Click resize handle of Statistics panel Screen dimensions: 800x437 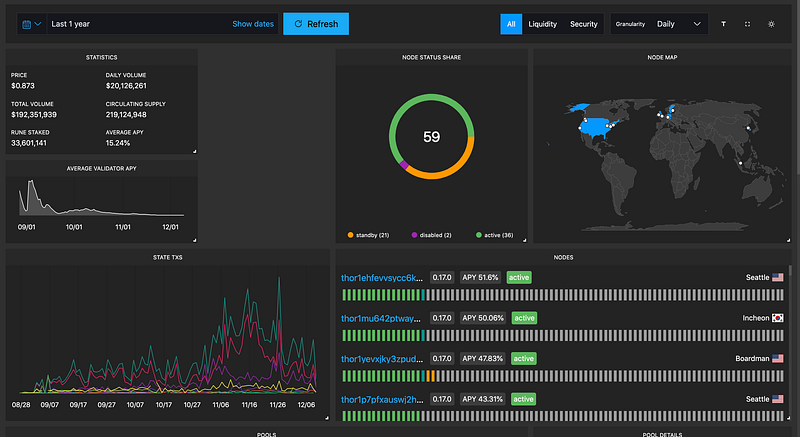(x=194, y=152)
